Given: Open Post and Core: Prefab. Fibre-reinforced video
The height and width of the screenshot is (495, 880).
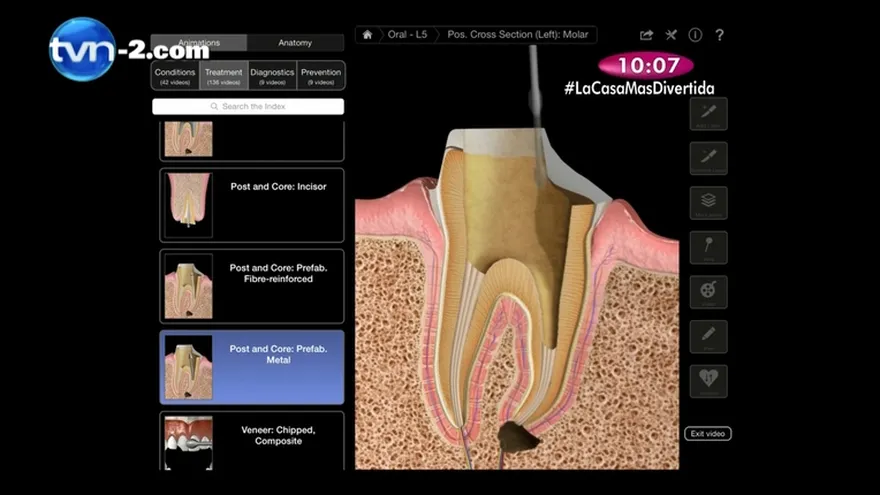Looking at the screenshot, I should (252, 286).
